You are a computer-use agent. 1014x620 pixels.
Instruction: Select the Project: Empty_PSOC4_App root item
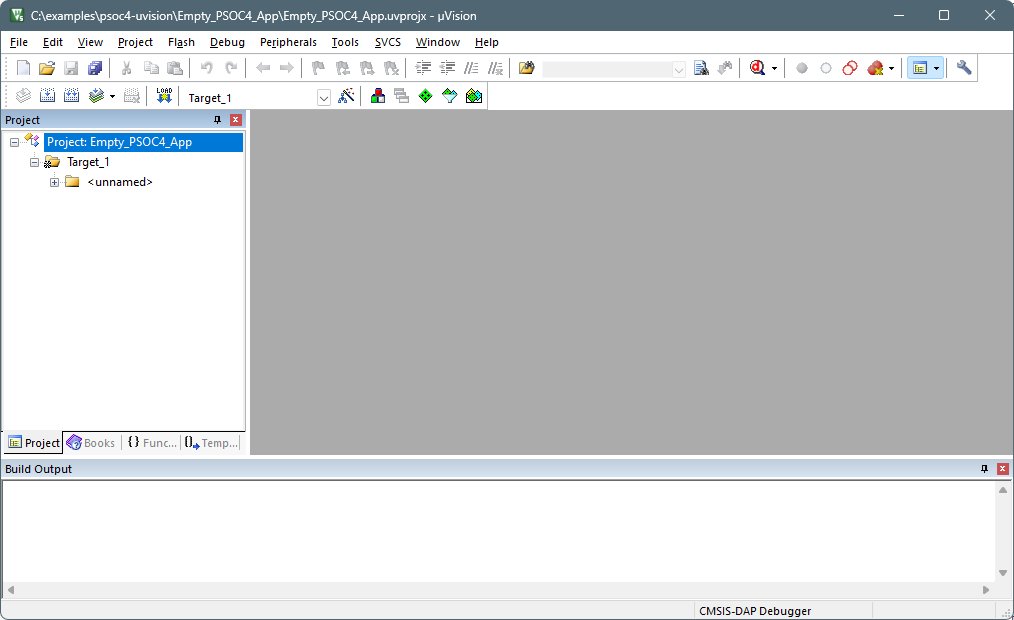click(119, 142)
